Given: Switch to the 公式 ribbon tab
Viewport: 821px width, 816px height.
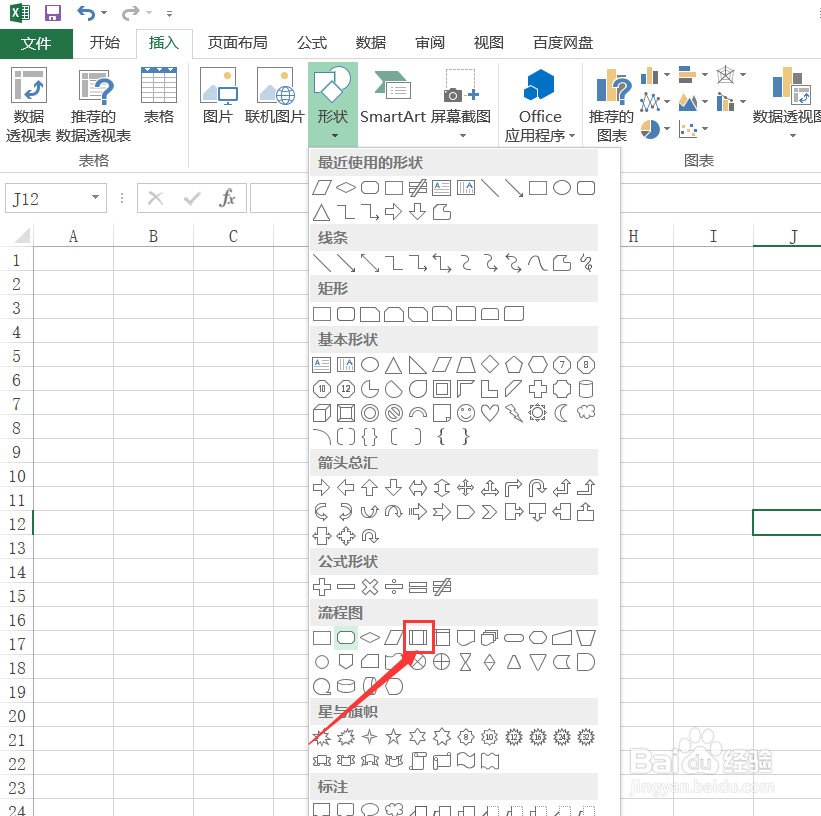Looking at the screenshot, I should (312, 42).
